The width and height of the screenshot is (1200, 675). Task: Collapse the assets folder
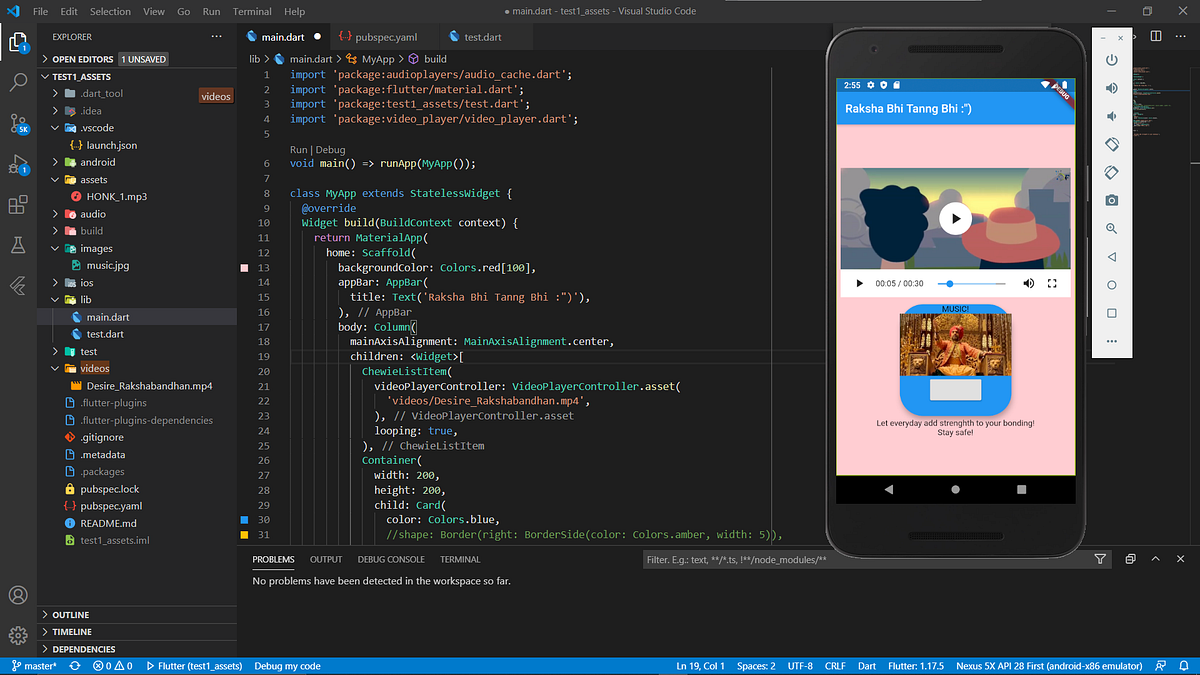(87, 179)
